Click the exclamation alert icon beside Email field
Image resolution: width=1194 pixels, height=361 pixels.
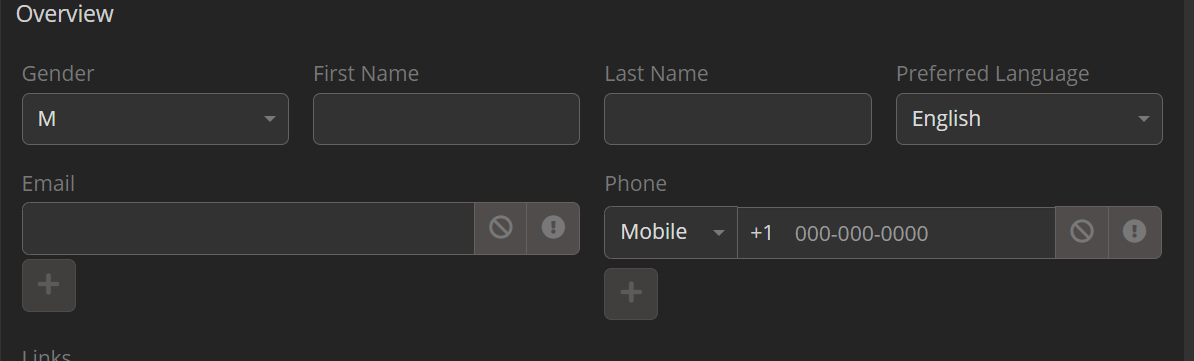pyautogui.click(x=553, y=228)
